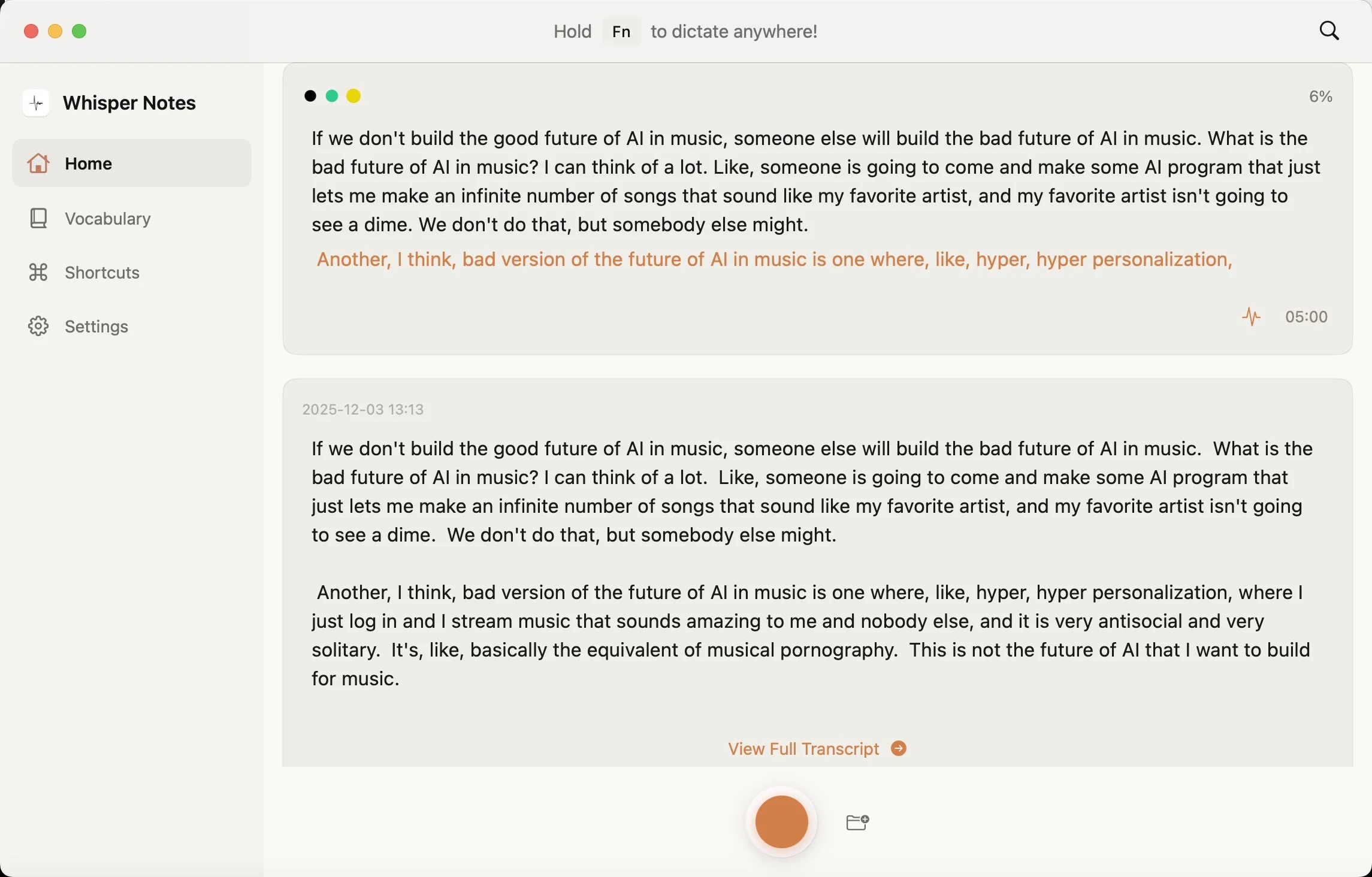
Task: Select the Home house icon in sidebar
Action: coord(38,164)
